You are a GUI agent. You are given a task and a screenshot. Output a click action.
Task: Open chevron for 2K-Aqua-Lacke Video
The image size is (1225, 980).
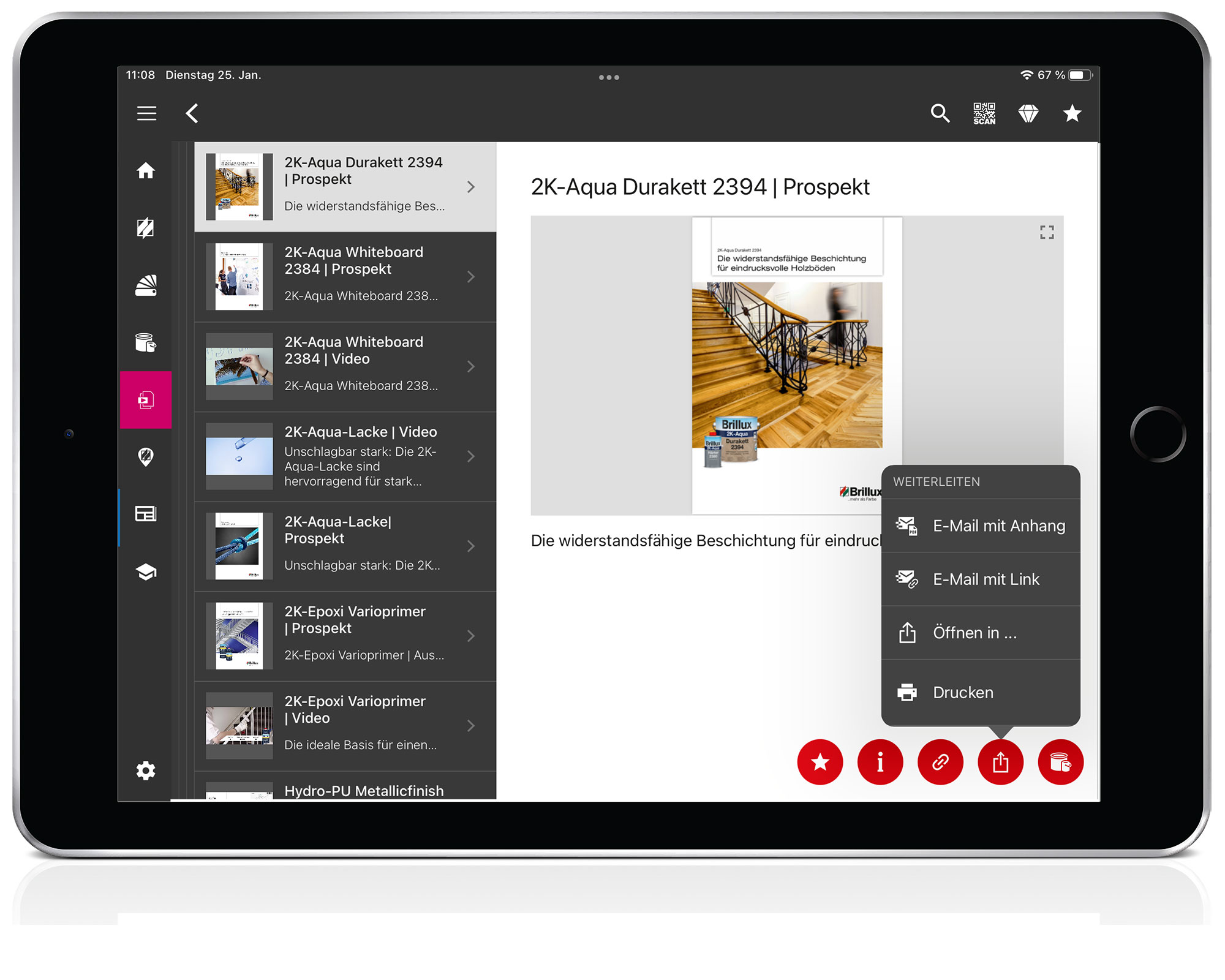click(471, 456)
